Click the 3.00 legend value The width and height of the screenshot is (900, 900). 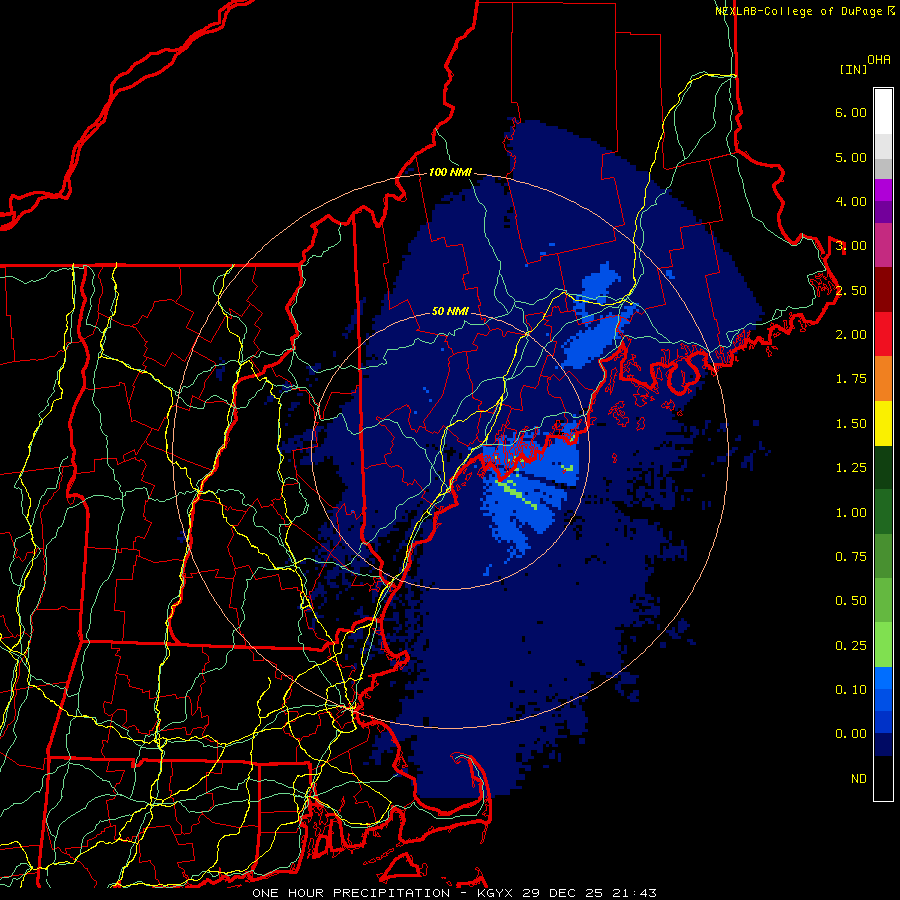851,246
